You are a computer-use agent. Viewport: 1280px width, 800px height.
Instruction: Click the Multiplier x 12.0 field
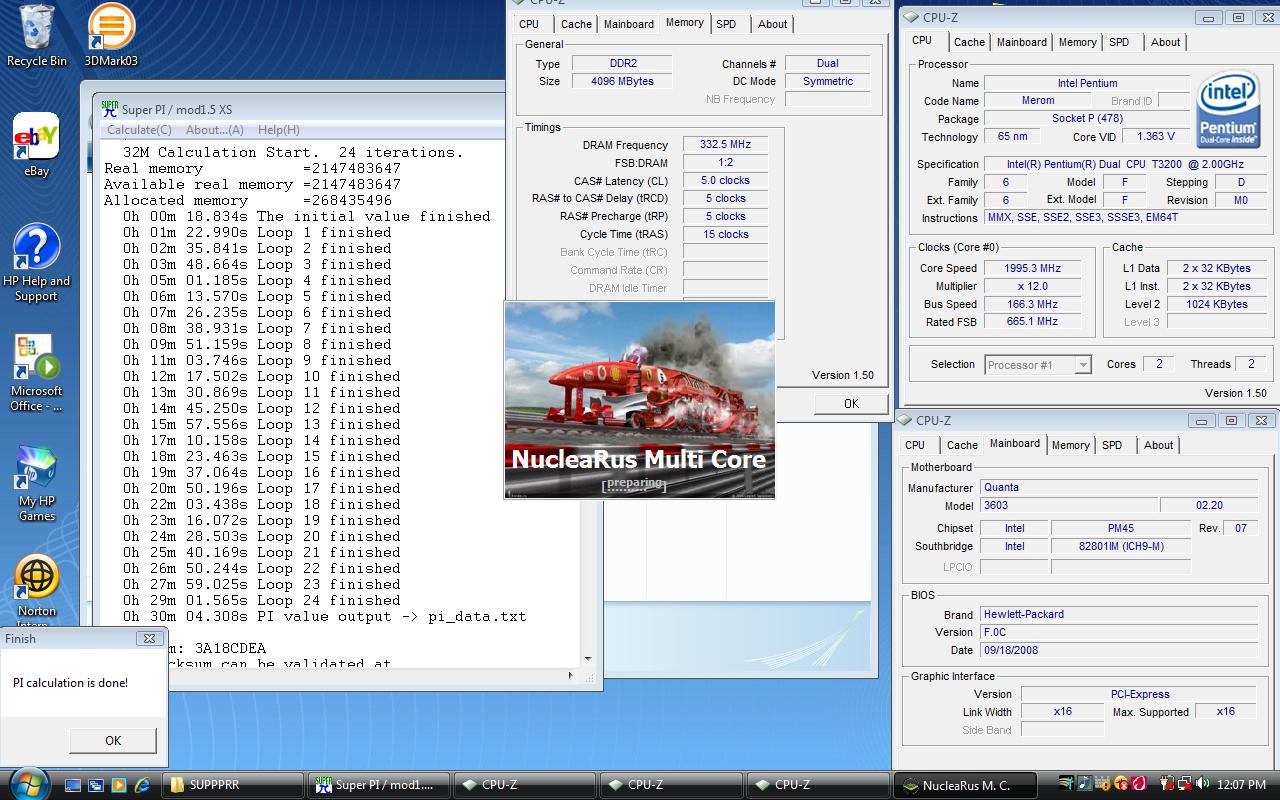click(x=1033, y=286)
